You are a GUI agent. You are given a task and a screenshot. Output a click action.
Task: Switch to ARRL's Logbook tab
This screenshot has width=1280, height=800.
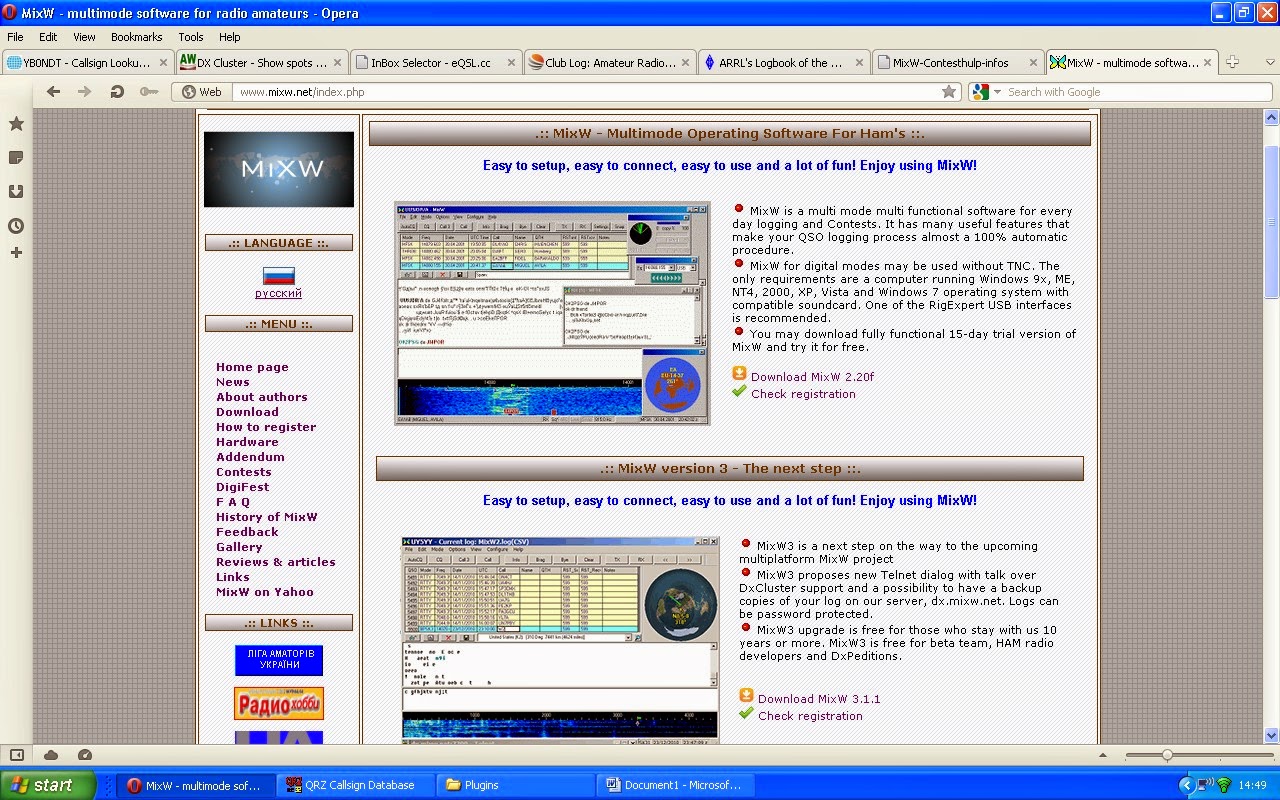784,62
